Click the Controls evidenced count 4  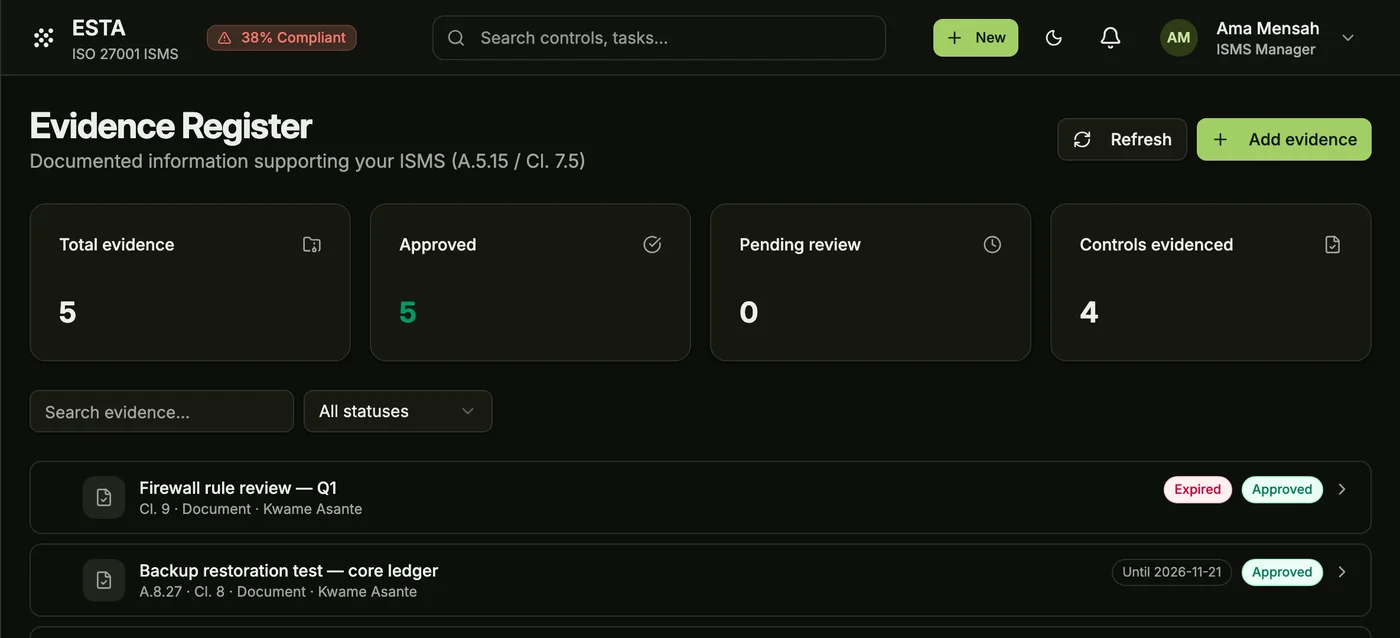point(1089,312)
